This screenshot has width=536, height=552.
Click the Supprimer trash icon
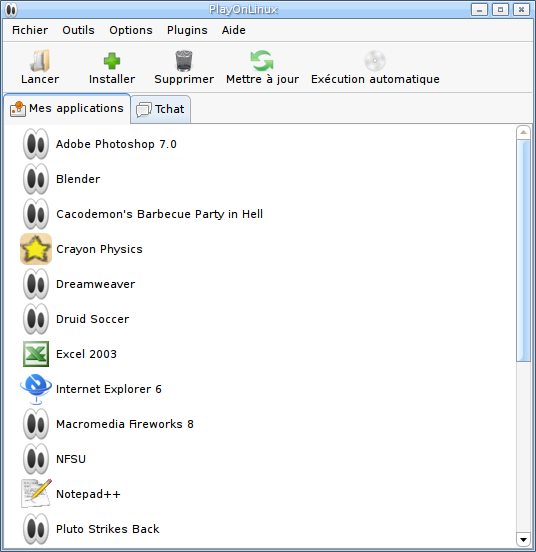pyautogui.click(x=184, y=61)
